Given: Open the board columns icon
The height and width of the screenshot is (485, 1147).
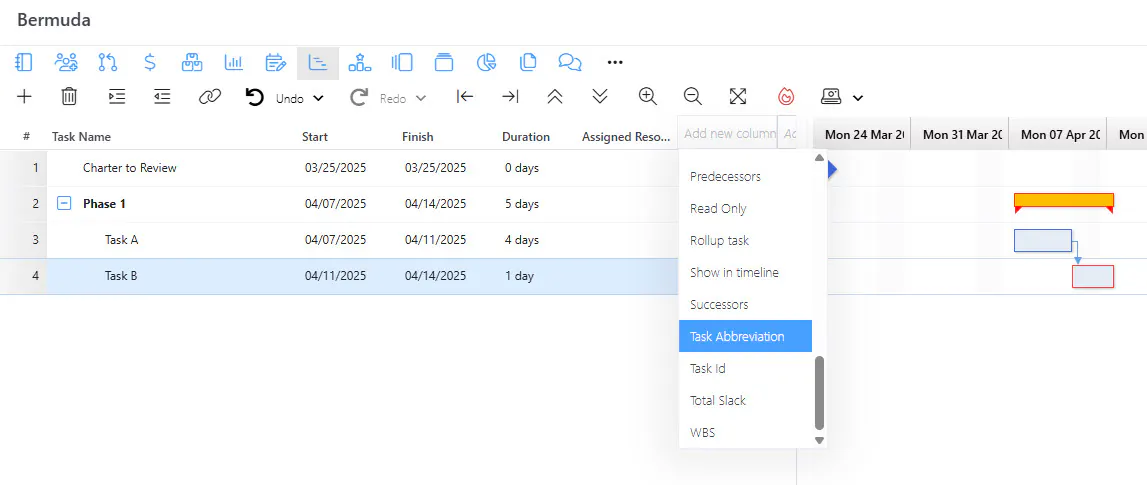Looking at the screenshot, I should point(402,62).
